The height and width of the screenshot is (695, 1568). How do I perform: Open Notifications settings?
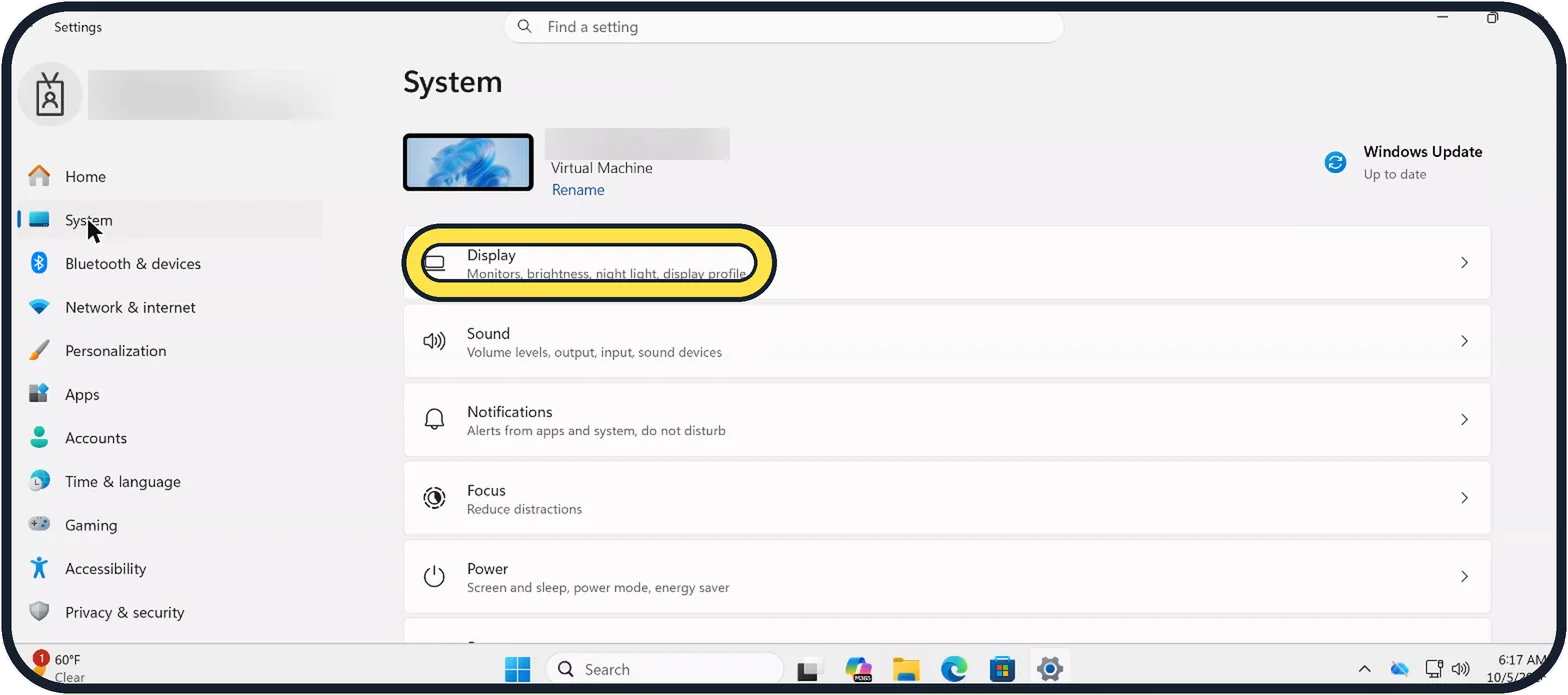947,419
